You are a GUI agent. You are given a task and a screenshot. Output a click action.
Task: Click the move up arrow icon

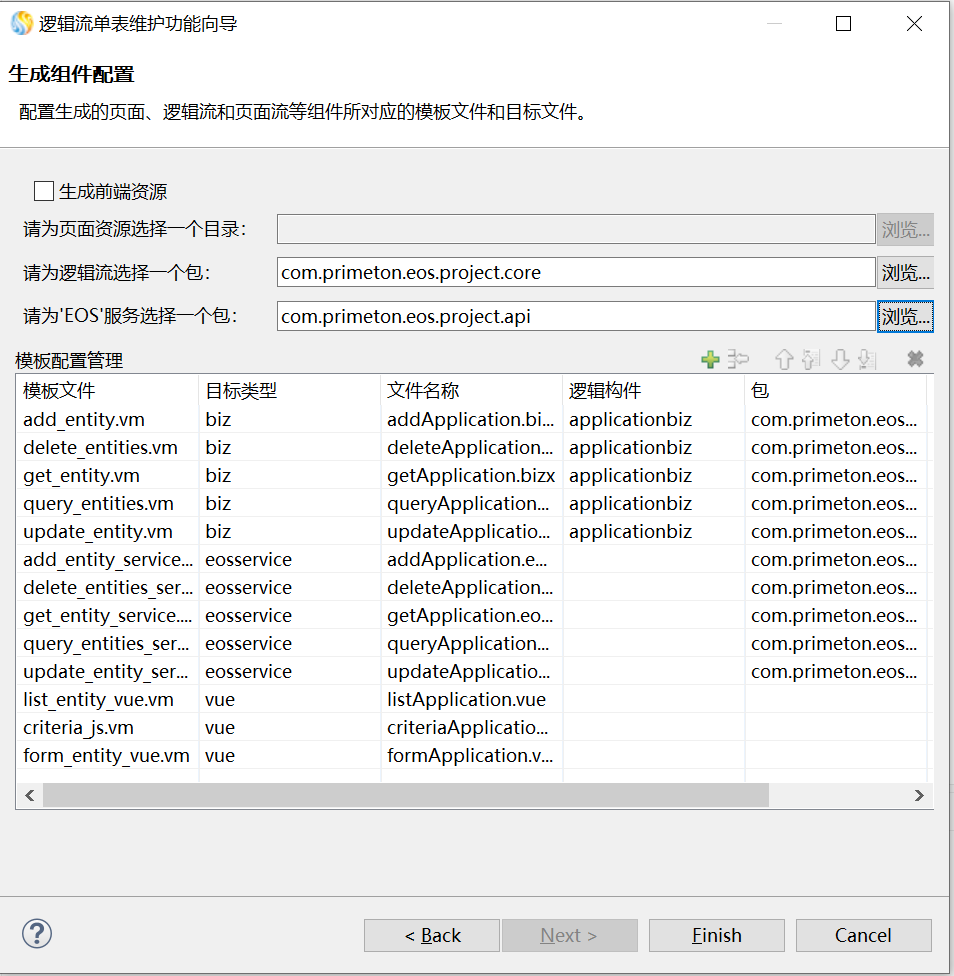pos(784,360)
